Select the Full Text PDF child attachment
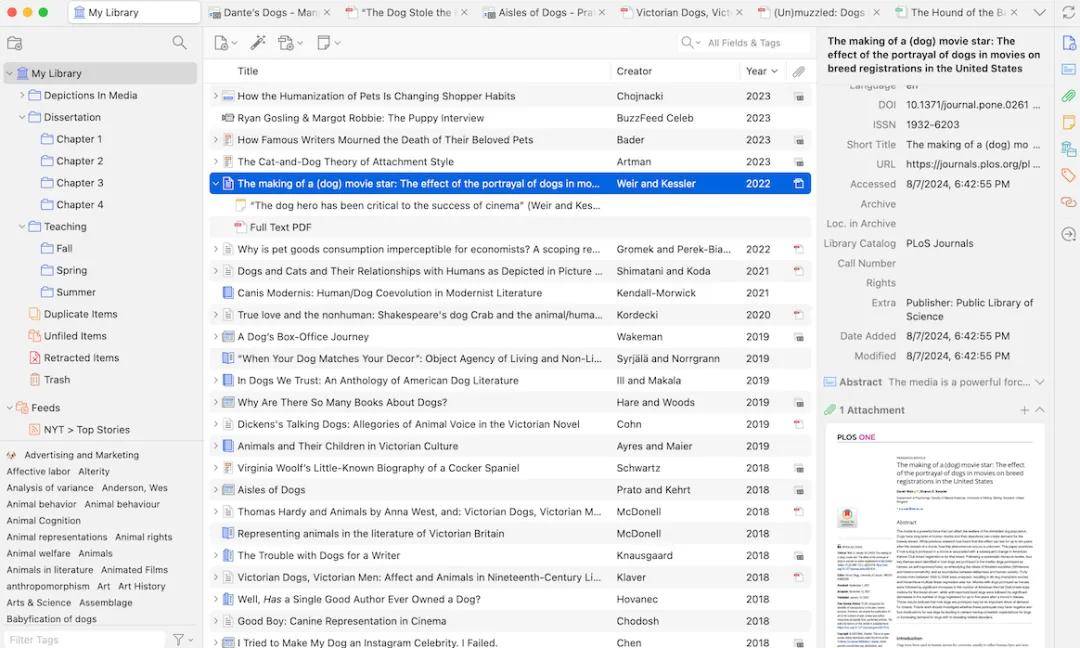 pyautogui.click(x=510, y=227)
